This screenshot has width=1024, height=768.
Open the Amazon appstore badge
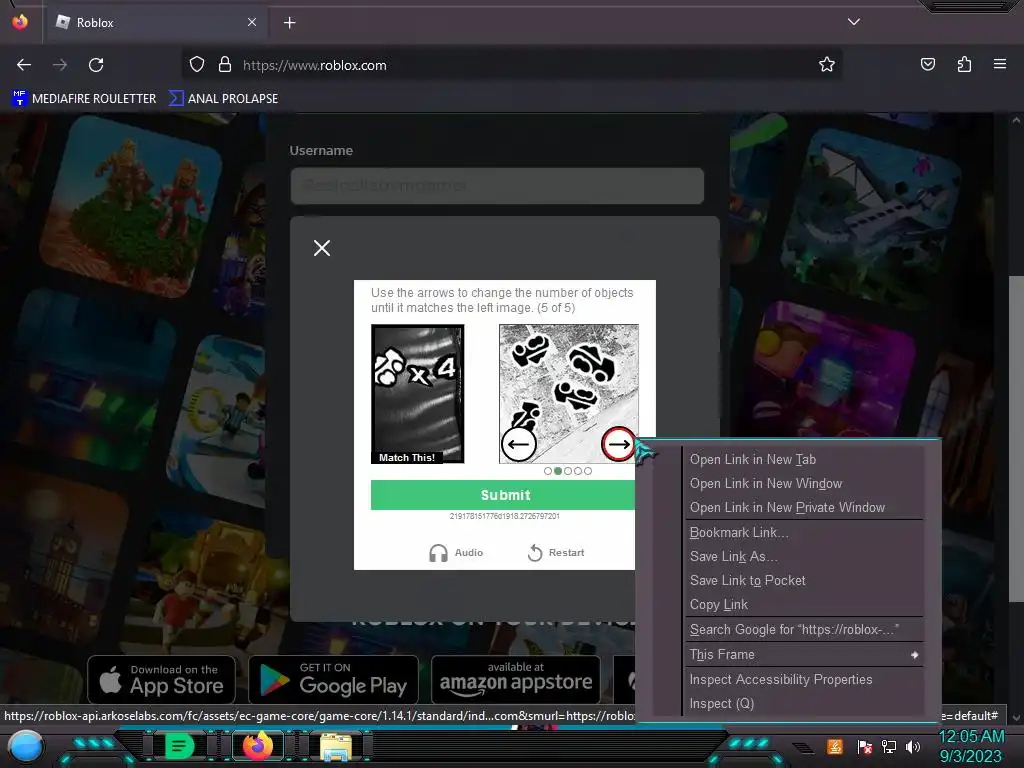click(516, 680)
